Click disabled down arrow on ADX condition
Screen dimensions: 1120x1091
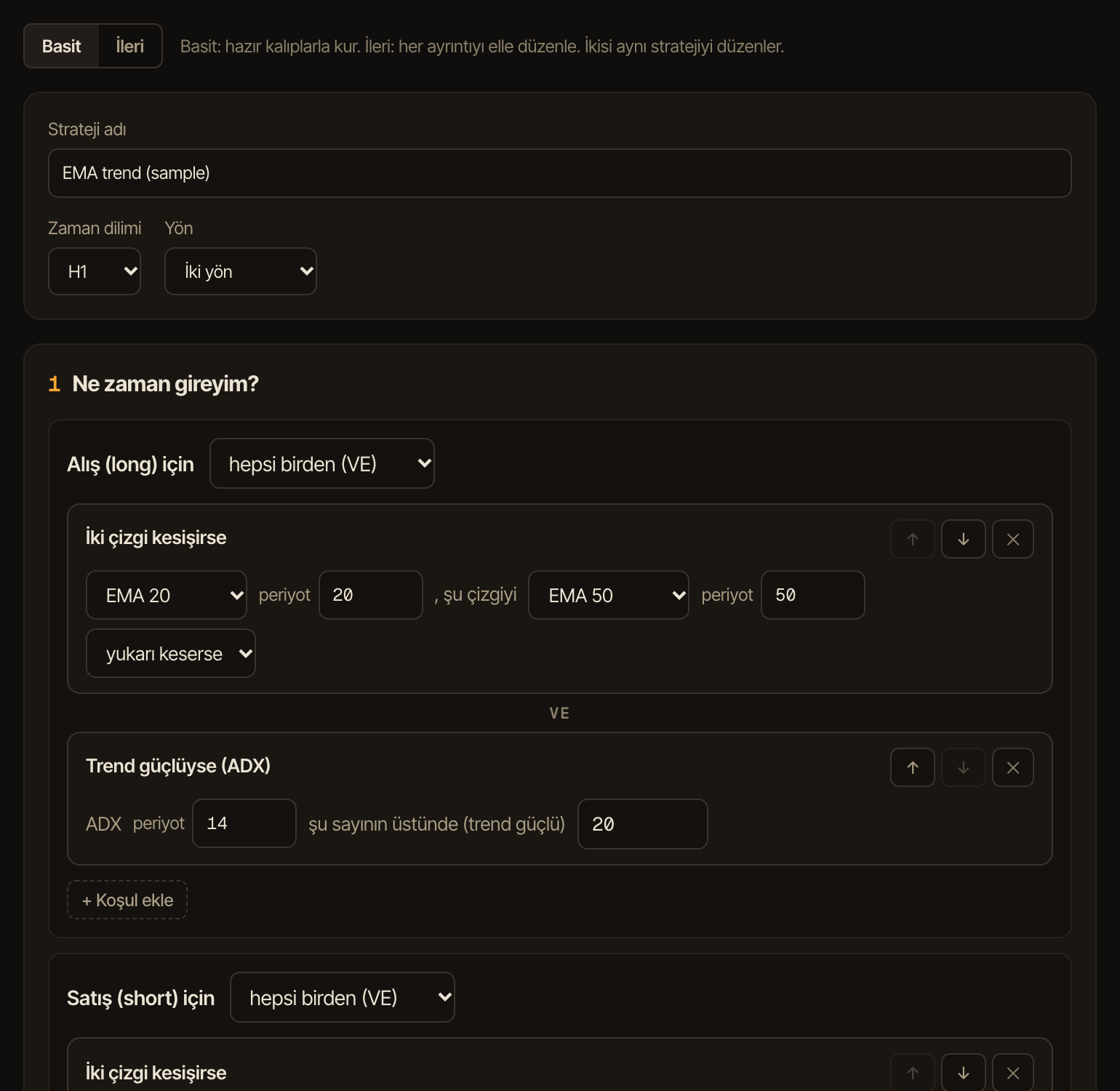963,767
